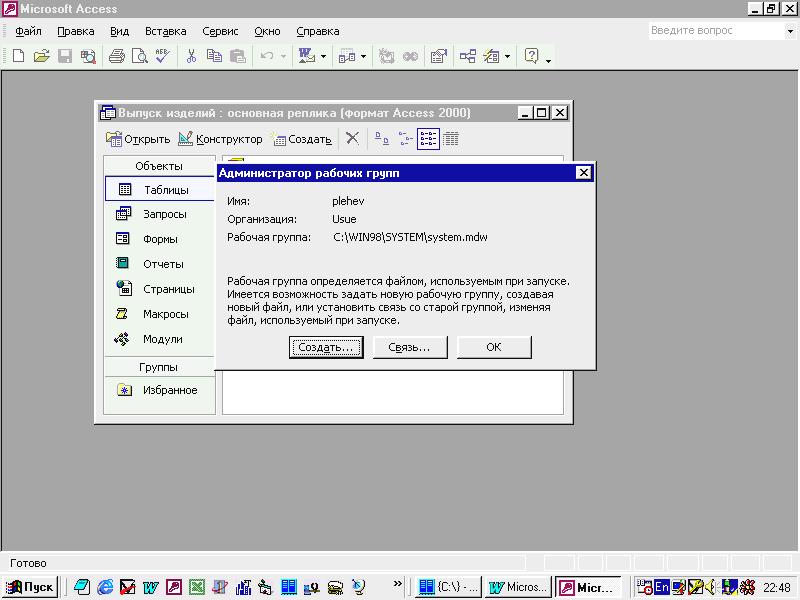Click the Группы bar header
The width and height of the screenshot is (800, 600).
[x=159, y=367]
